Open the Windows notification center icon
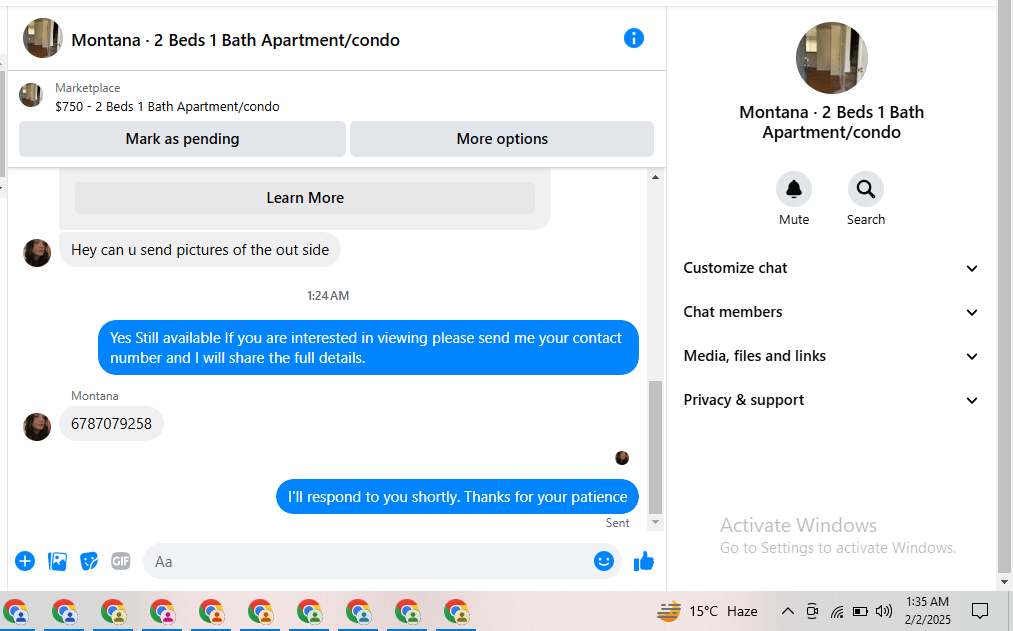 [x=979, y=610]
